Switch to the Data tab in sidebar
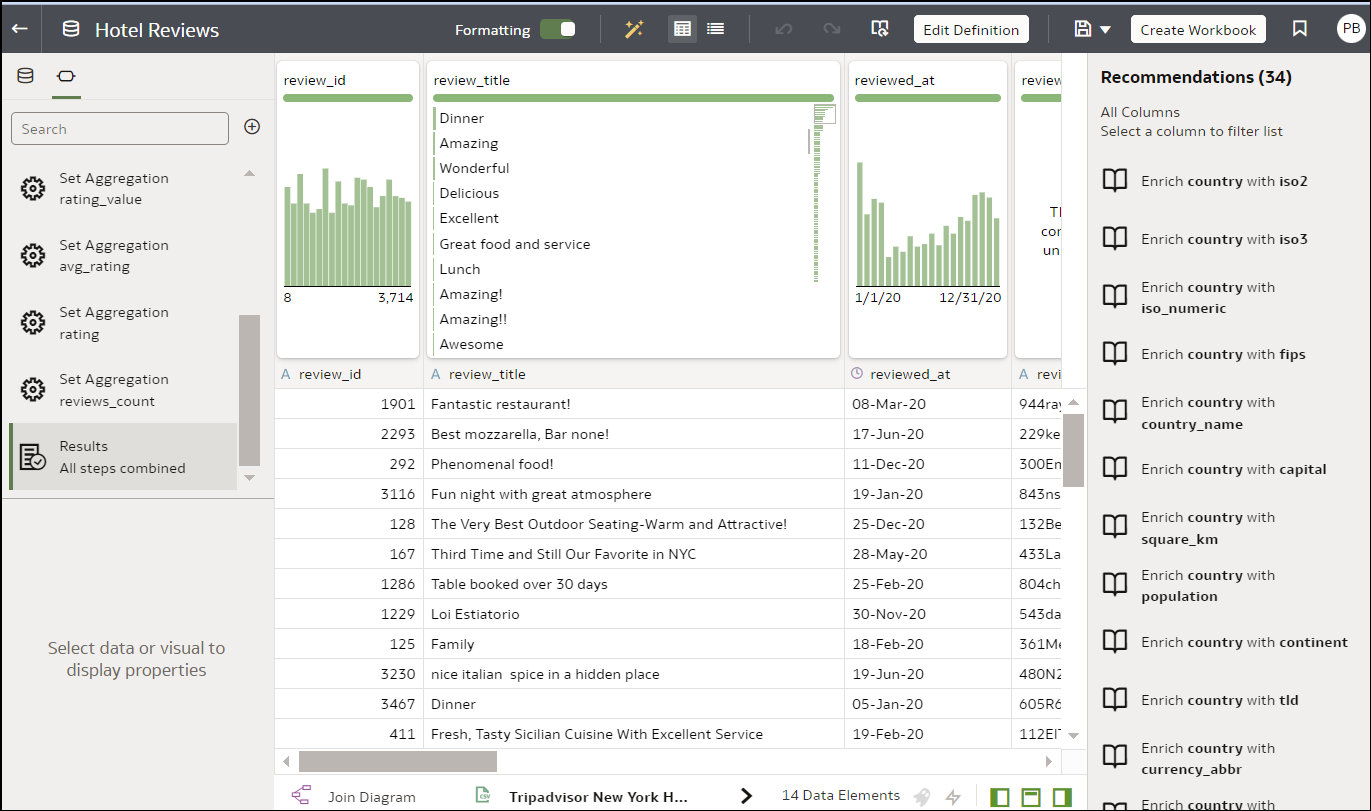 (24, 75)
